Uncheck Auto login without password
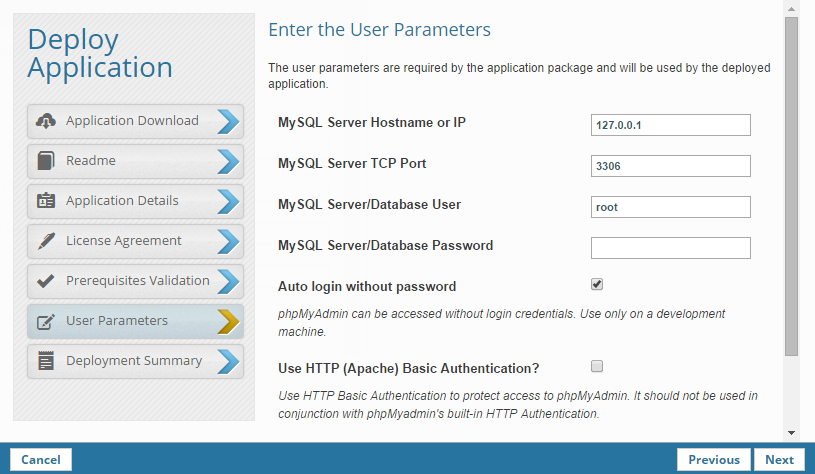This screenshot has width=815, height=474. click(x=597, y=285)
